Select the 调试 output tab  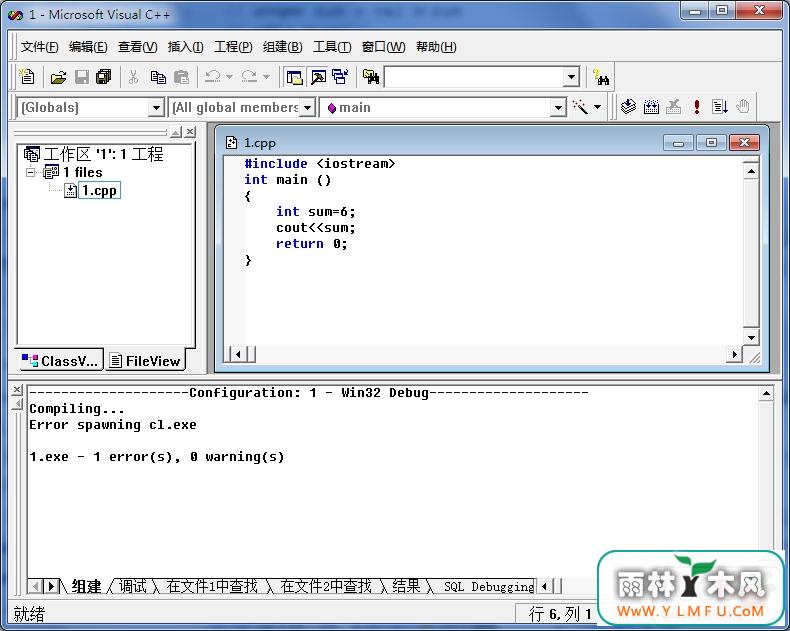pyautogui.click(x=132, y=586)
